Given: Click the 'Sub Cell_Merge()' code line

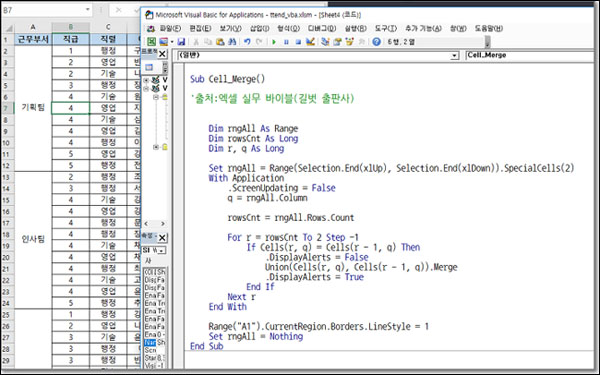Looking at the screenshot, I should tap(227, 79).
